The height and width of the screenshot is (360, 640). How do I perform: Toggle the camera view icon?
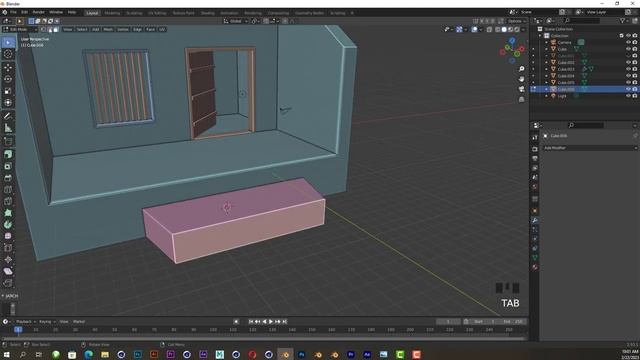coord(521,89)
